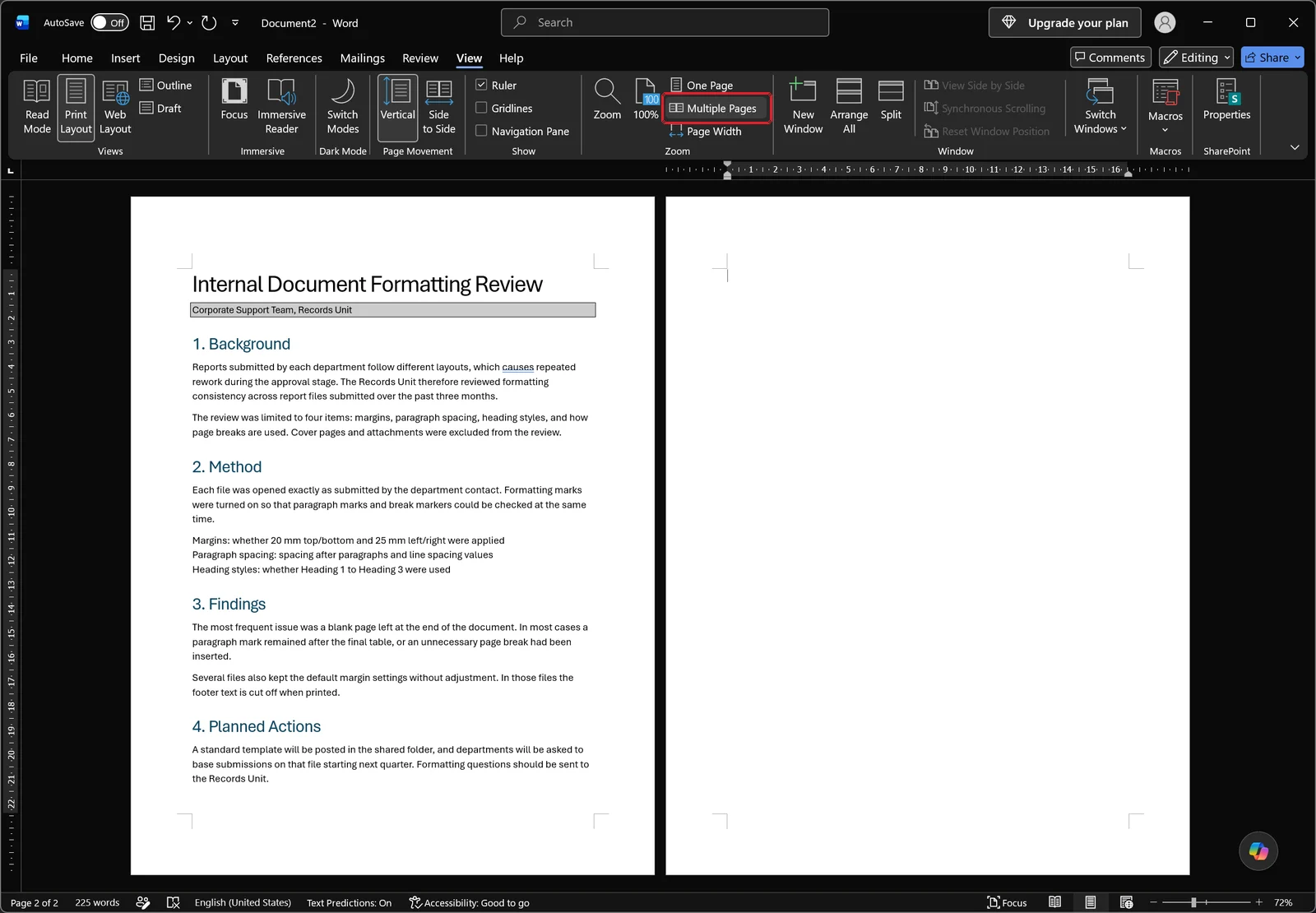
Task: Open account profile icon
Action: (x=1165, y=23)
